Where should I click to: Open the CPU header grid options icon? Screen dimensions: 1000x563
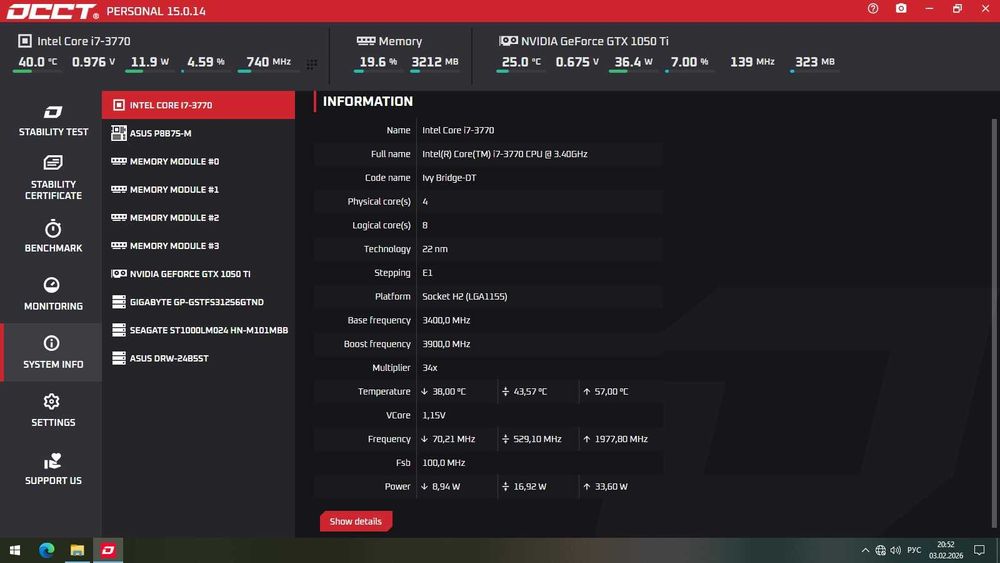tap(311, 64)
